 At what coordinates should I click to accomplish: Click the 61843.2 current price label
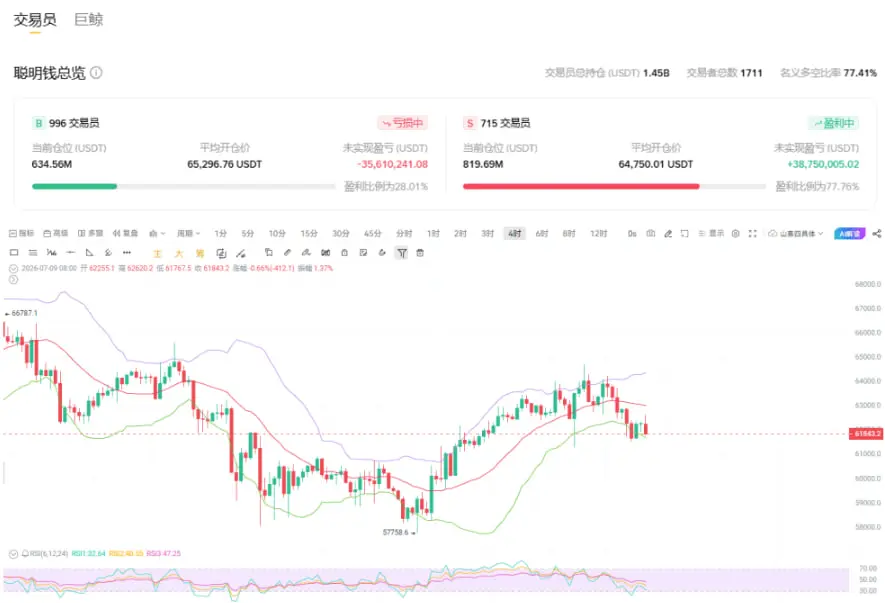click(866, 434)
